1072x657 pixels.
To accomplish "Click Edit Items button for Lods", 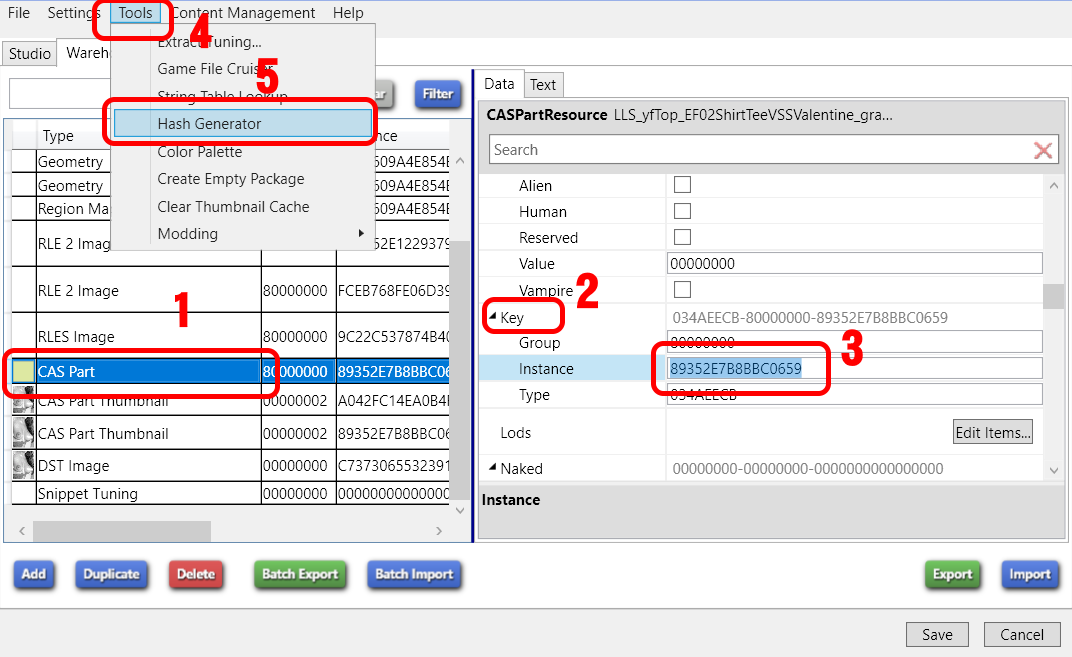I will (993, 432).
